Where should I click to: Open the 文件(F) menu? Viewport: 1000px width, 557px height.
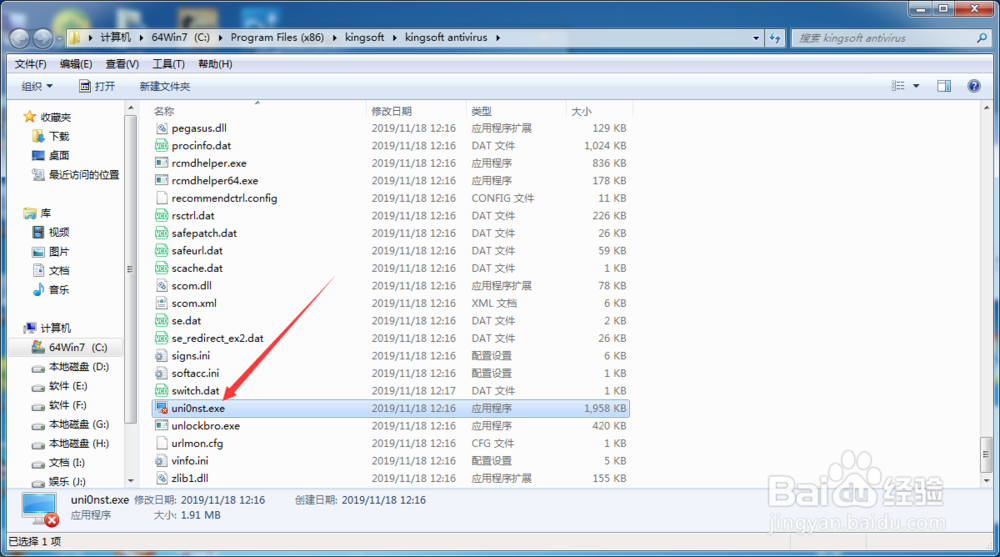click(x=31, y=64)
